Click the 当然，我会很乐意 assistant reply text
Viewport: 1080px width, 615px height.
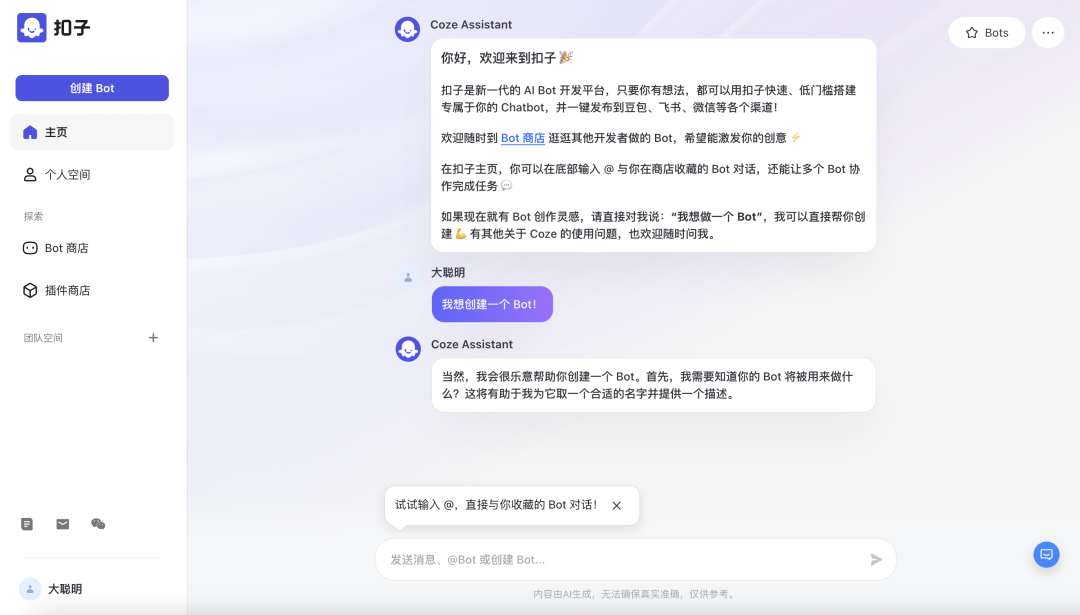click(x=647, y=385)
